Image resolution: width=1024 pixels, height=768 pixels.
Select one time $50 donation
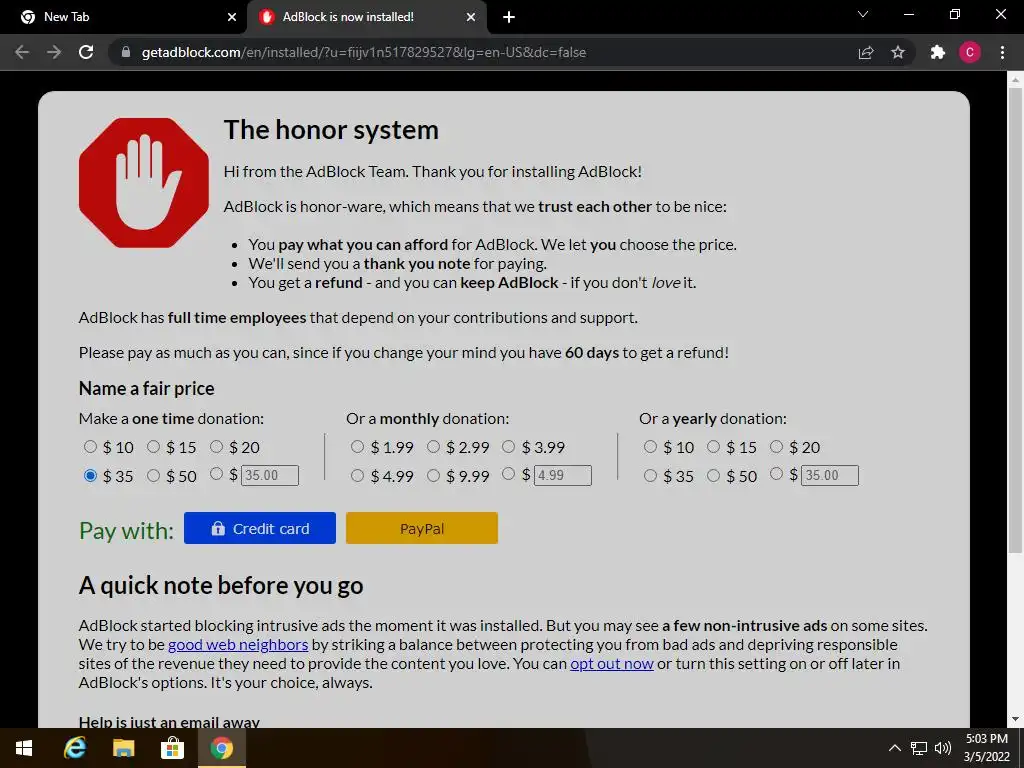[x=153, y=475]
